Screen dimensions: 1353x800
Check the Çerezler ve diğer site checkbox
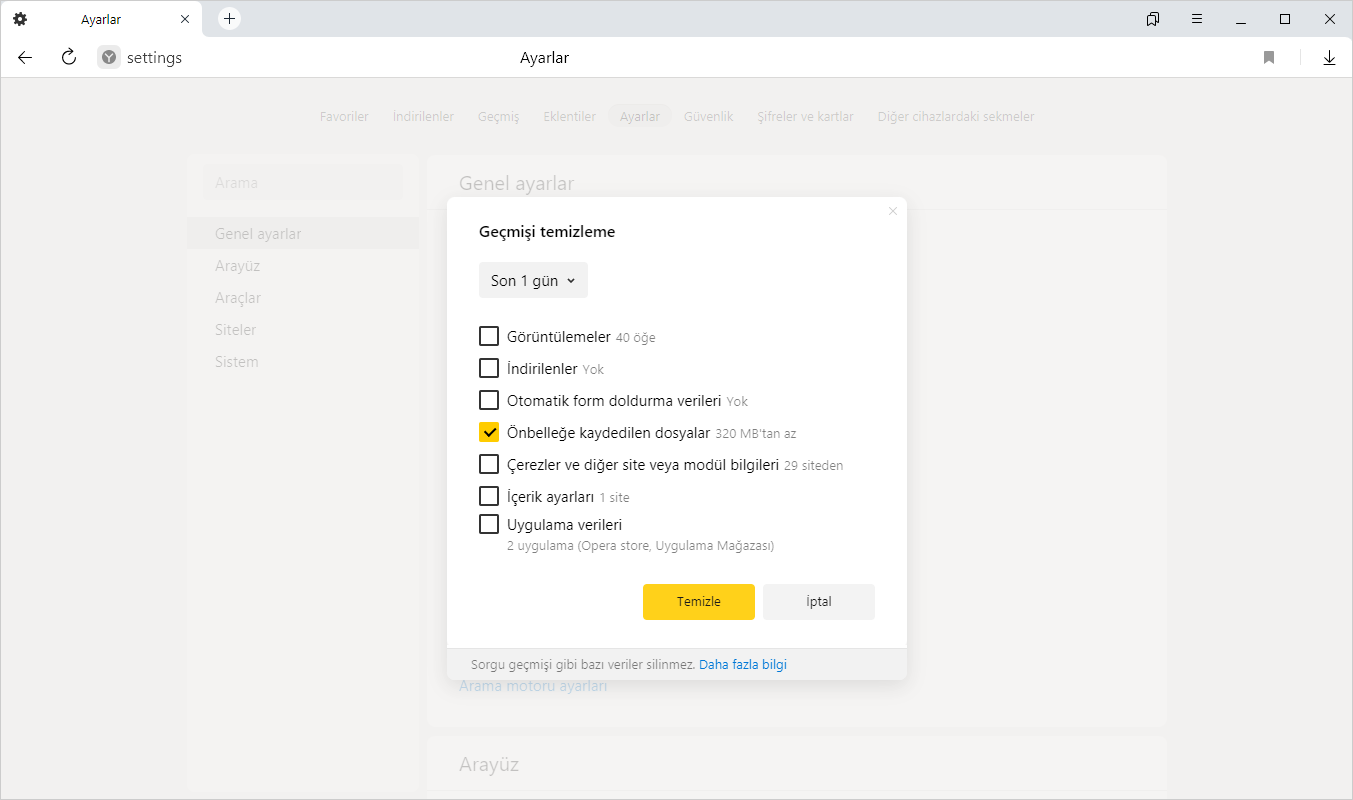pyautogui.click(x=489, y=464)
